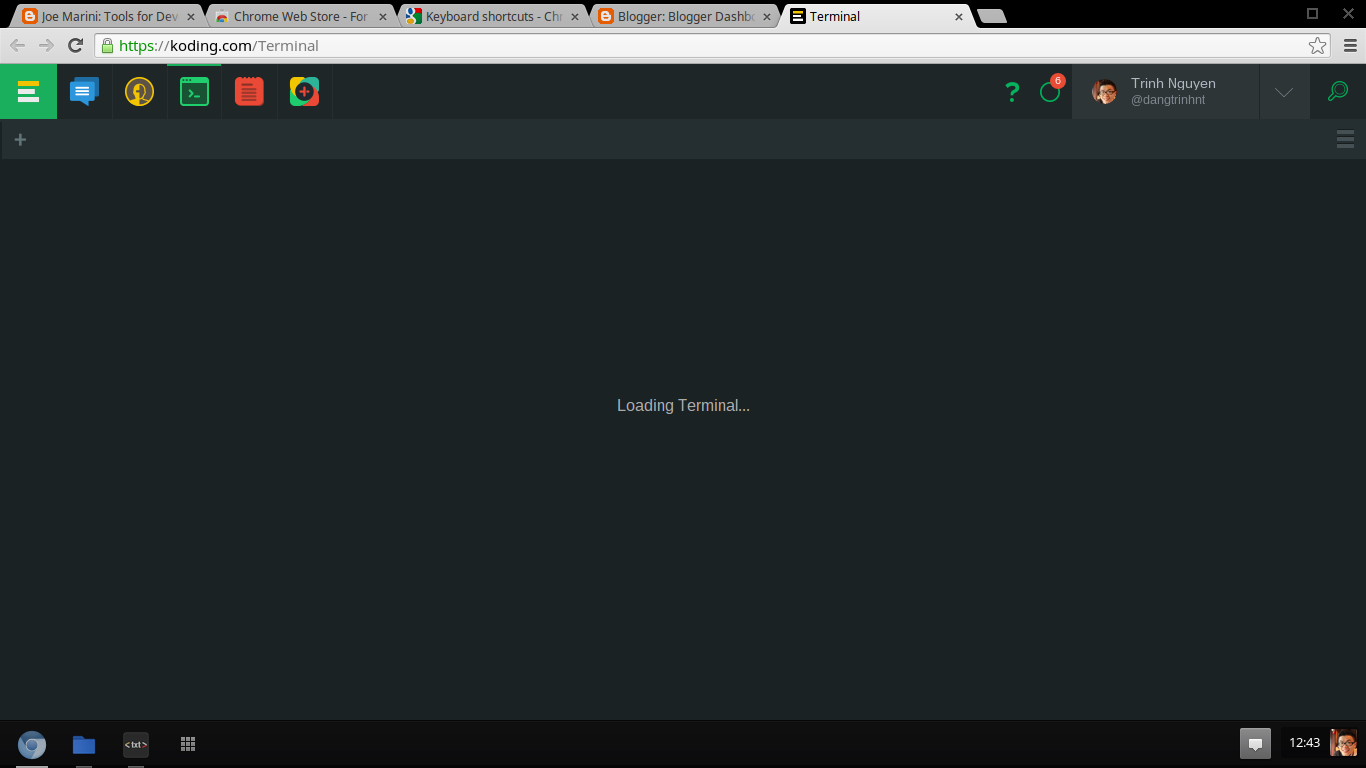The width and height of the screenshot is (1366, 768).
Task: Open the red Editor notepad icon
Action: [x=249, y=92]
